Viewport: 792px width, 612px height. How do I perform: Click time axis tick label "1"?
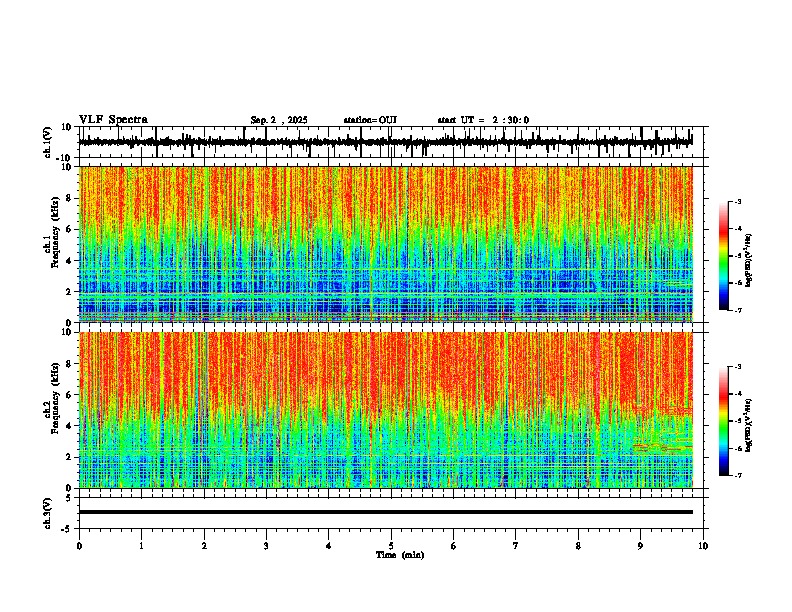(141, 546)
